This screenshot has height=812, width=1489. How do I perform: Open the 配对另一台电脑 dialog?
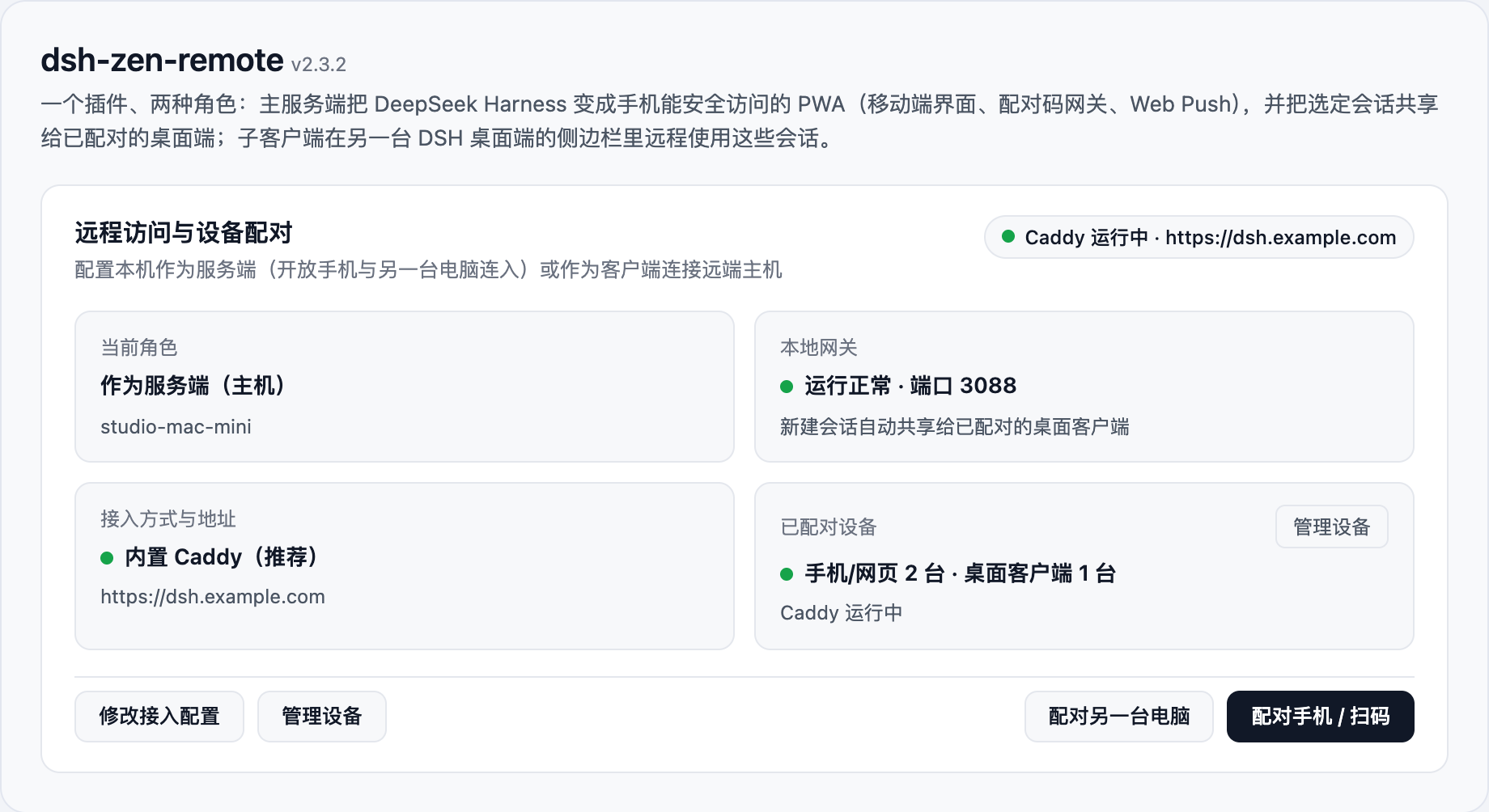pyautogui.click(x=1119, y=717)
